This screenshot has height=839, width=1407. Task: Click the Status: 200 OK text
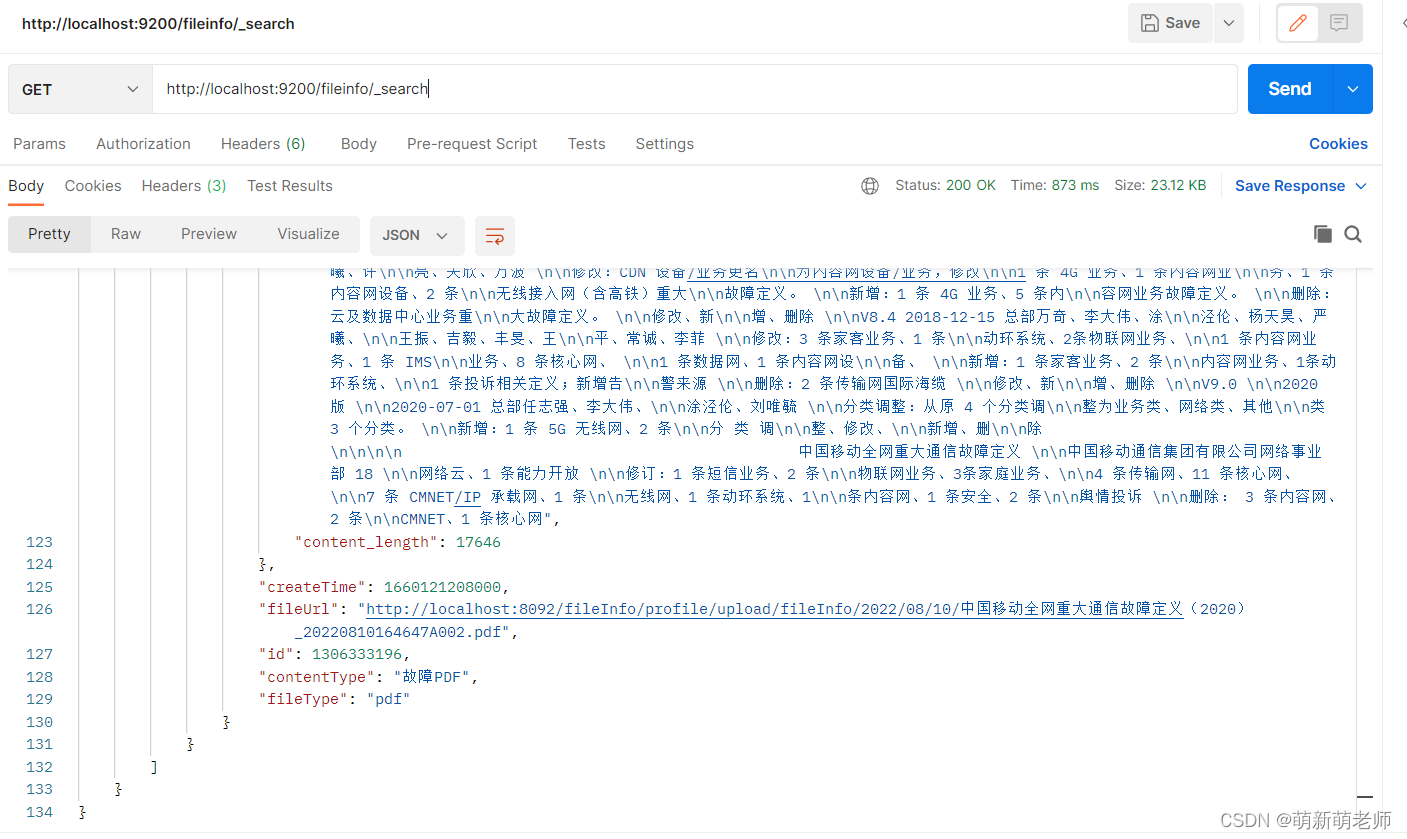pos(945,186)
